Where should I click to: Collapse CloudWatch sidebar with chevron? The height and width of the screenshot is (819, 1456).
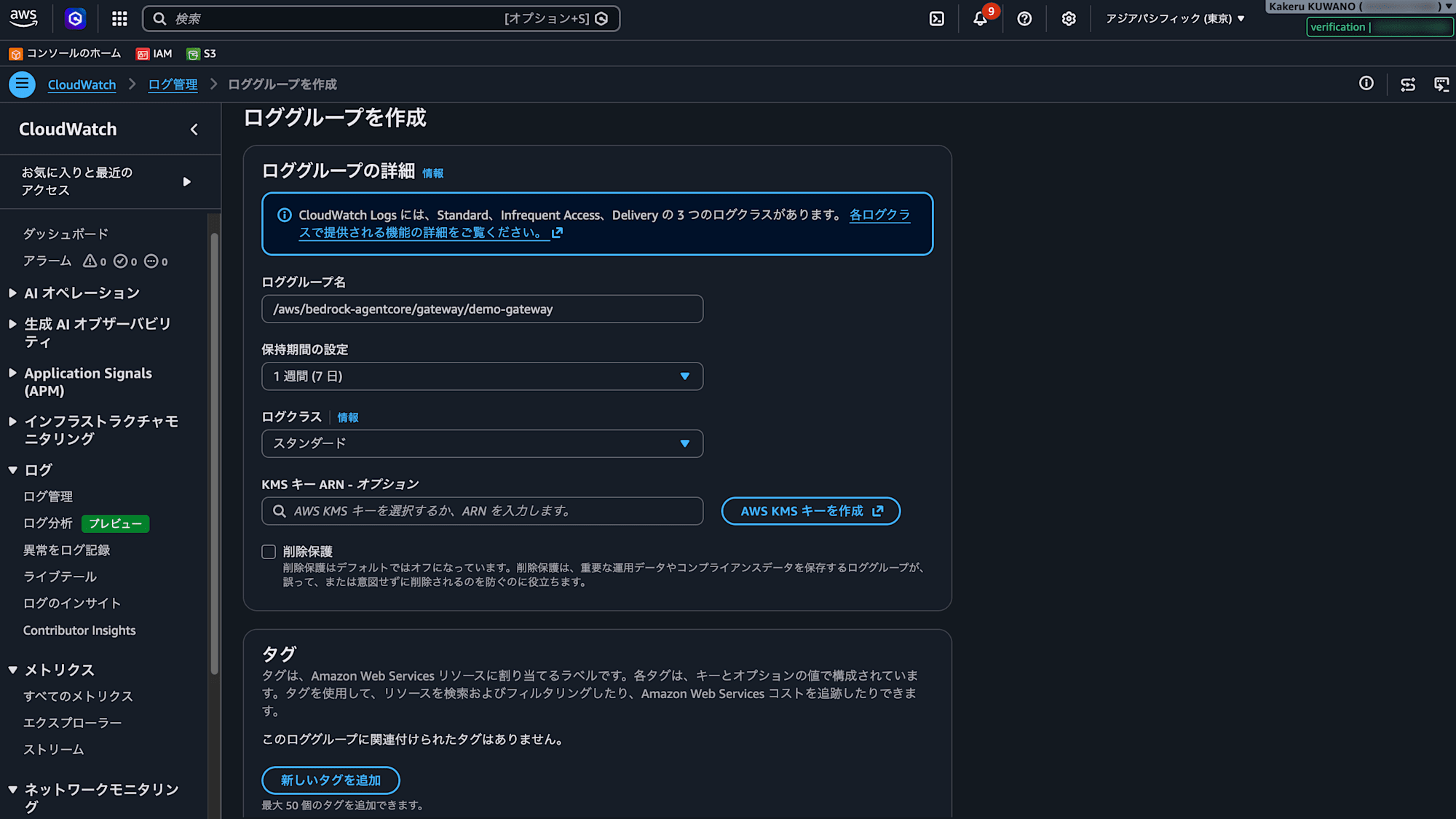coord(194,130)
